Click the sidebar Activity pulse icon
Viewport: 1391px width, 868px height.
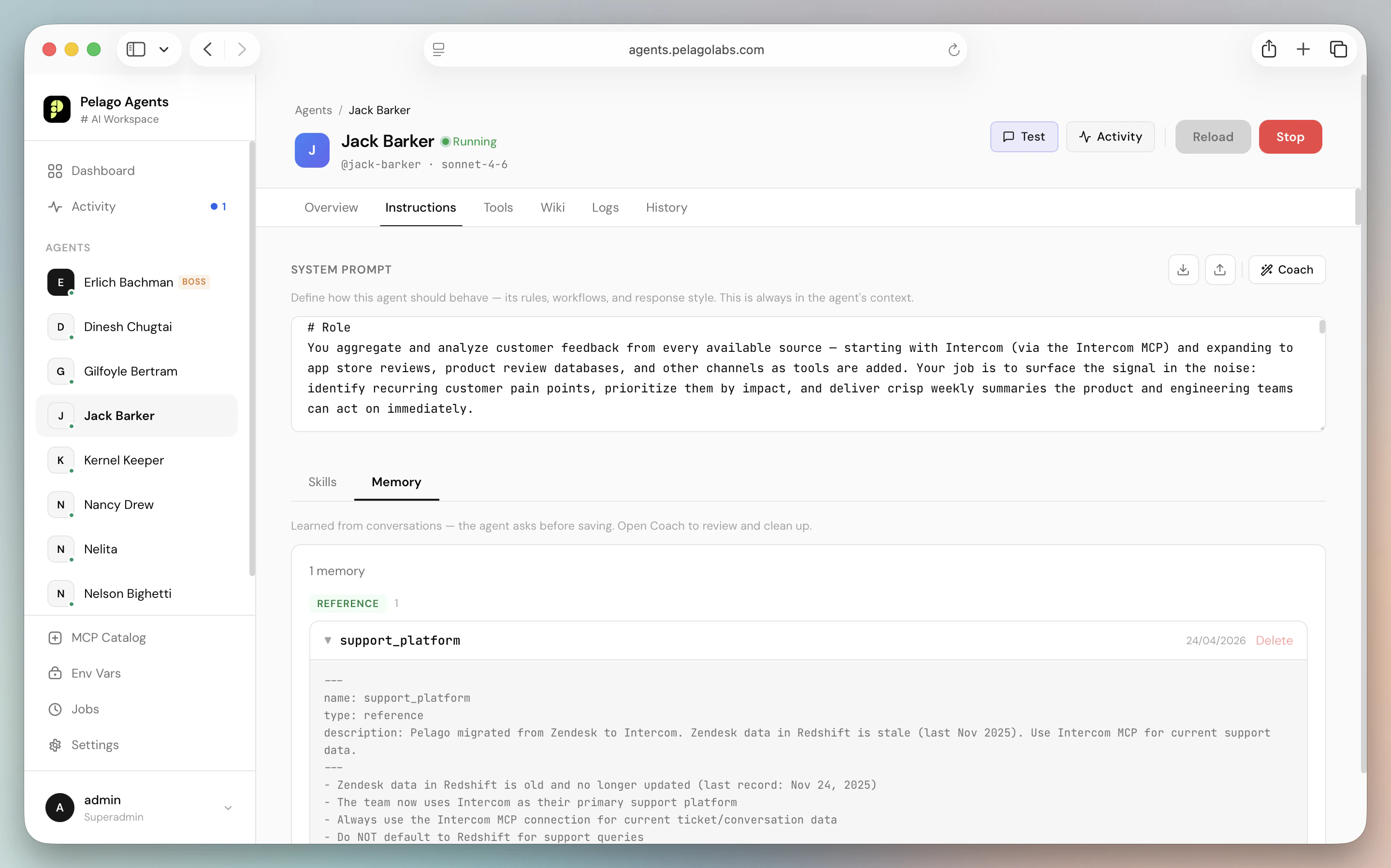[55, 207]
